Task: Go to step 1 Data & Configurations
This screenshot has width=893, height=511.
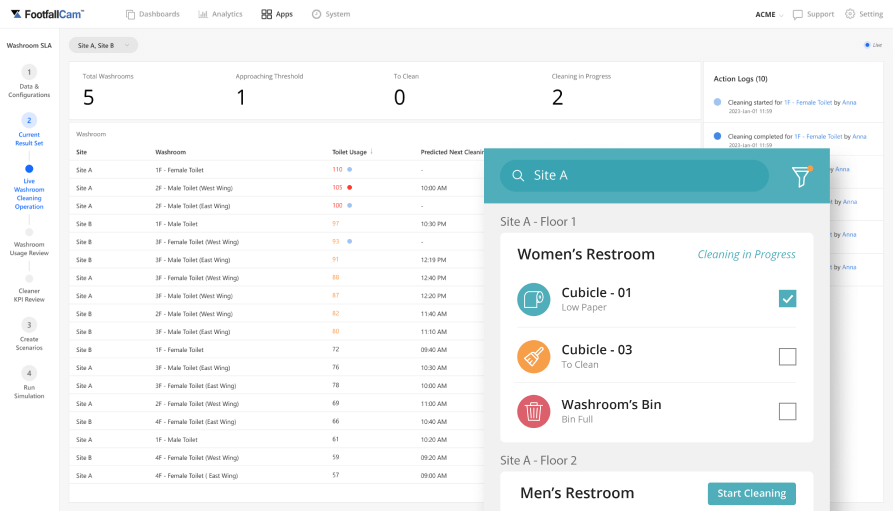Action: point(29,82)
